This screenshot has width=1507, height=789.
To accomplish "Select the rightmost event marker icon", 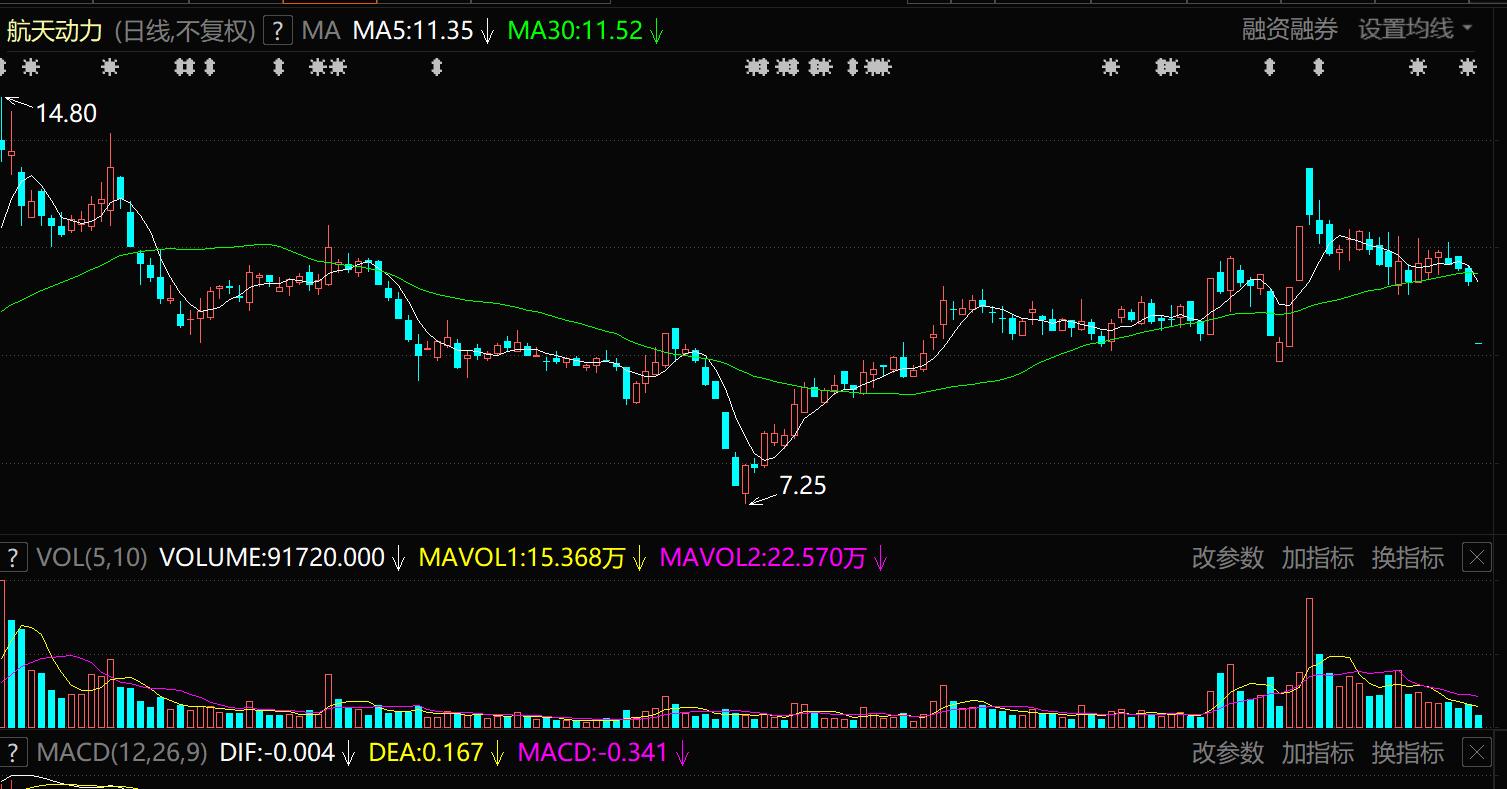I will point(1467,68).
